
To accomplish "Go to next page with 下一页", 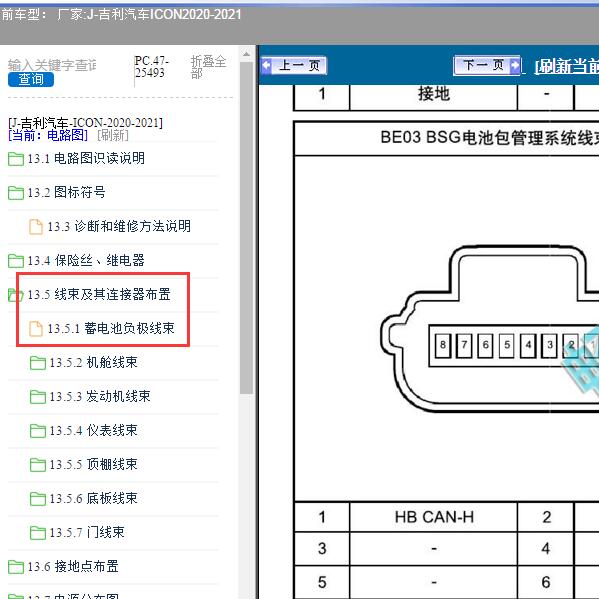I will pyautogui.click(x=487, y=65).
